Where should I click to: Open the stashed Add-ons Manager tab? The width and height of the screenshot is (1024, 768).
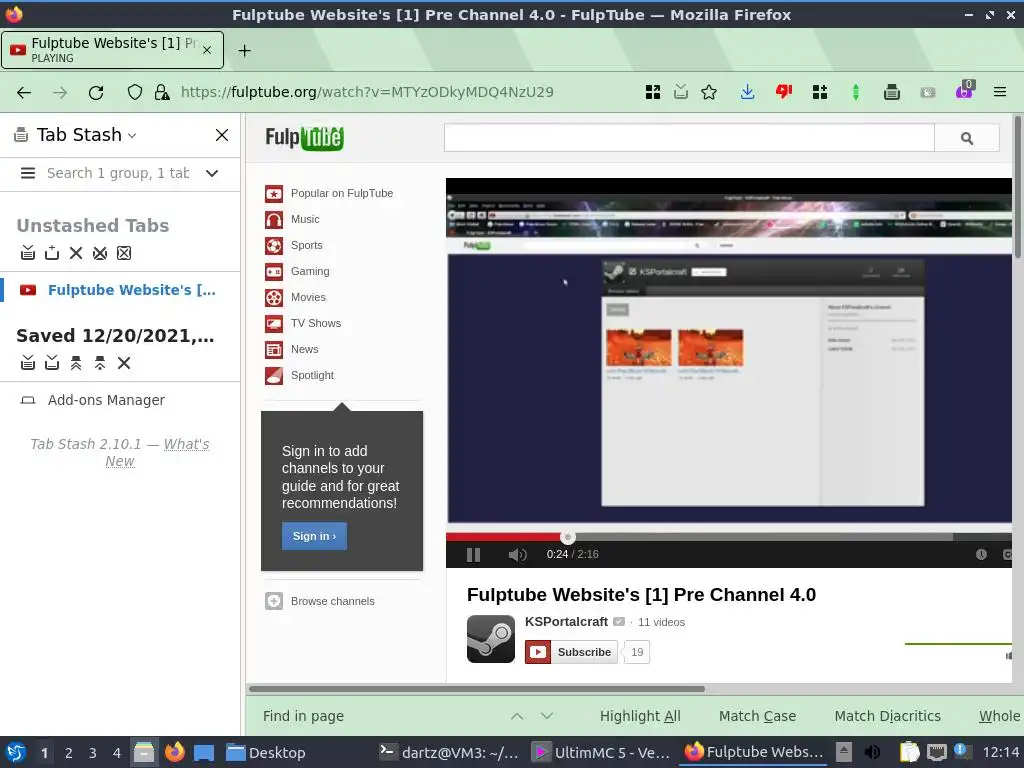point(106,400)
